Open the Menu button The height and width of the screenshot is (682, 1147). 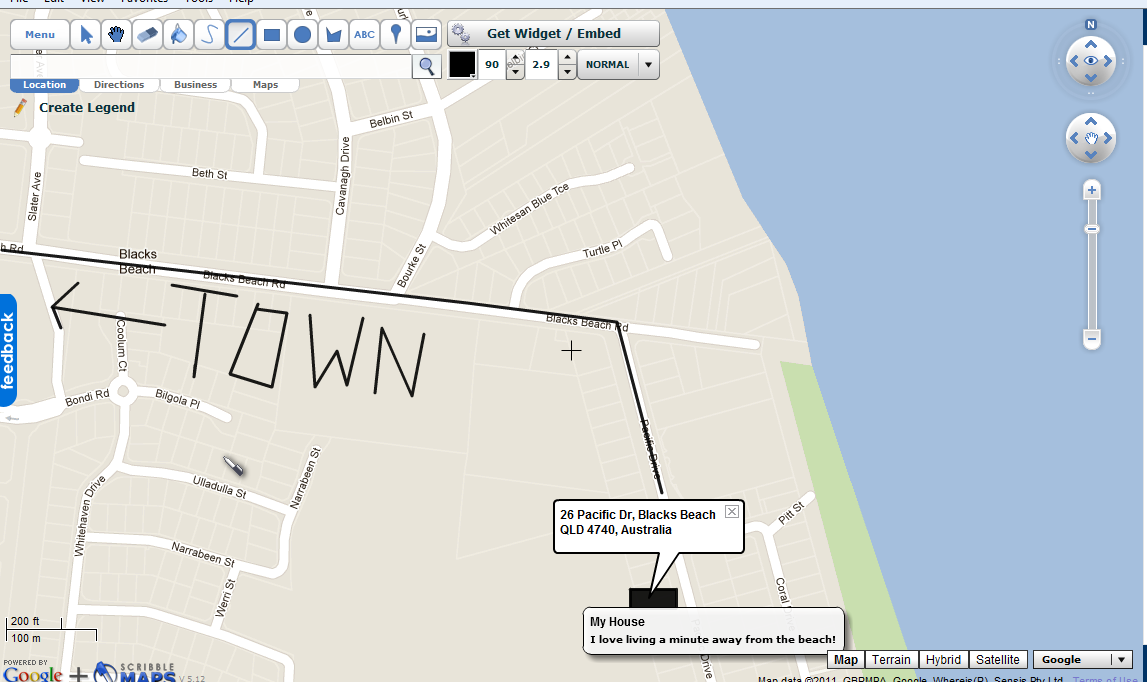39,33
